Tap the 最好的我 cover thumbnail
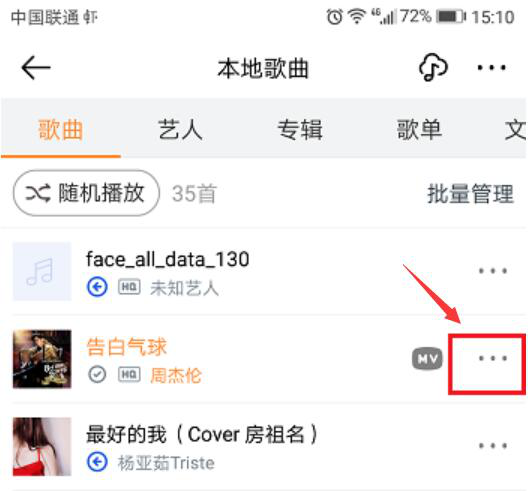This screenshot has height=491, width=530. coord(42,446)
